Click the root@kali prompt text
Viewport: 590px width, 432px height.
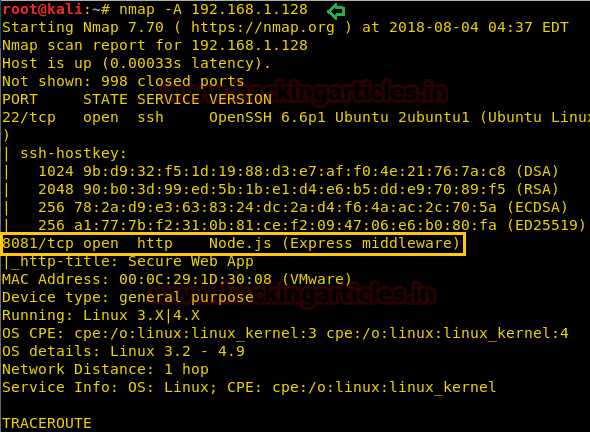[x=42, y=9]
